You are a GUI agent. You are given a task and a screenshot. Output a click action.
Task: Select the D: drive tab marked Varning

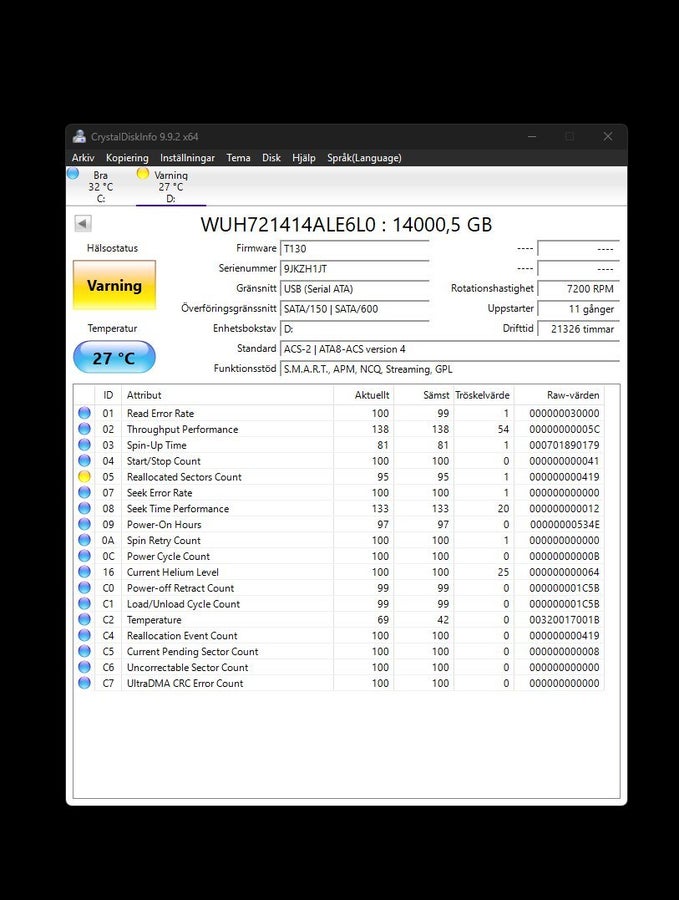pos(170,187)
